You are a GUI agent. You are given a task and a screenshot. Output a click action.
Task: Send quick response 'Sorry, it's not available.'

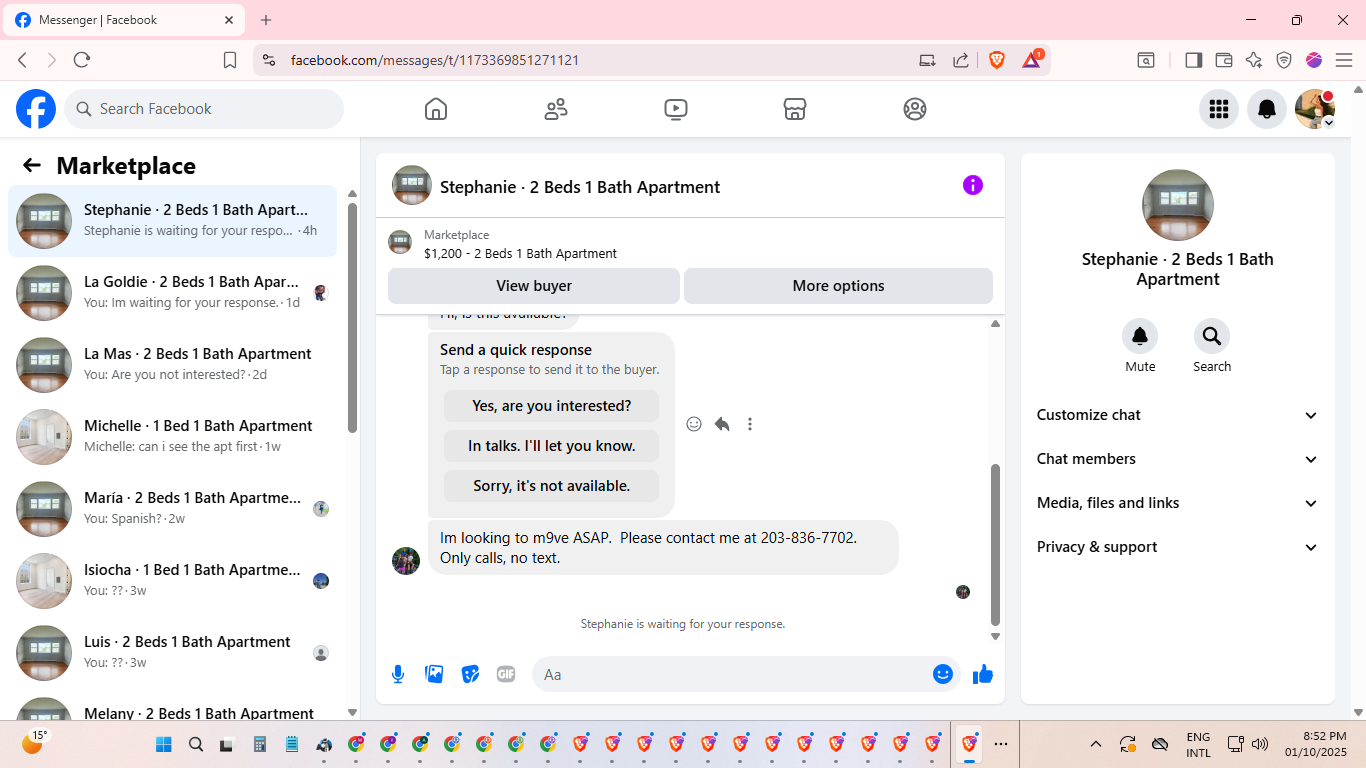click(552, 486)
